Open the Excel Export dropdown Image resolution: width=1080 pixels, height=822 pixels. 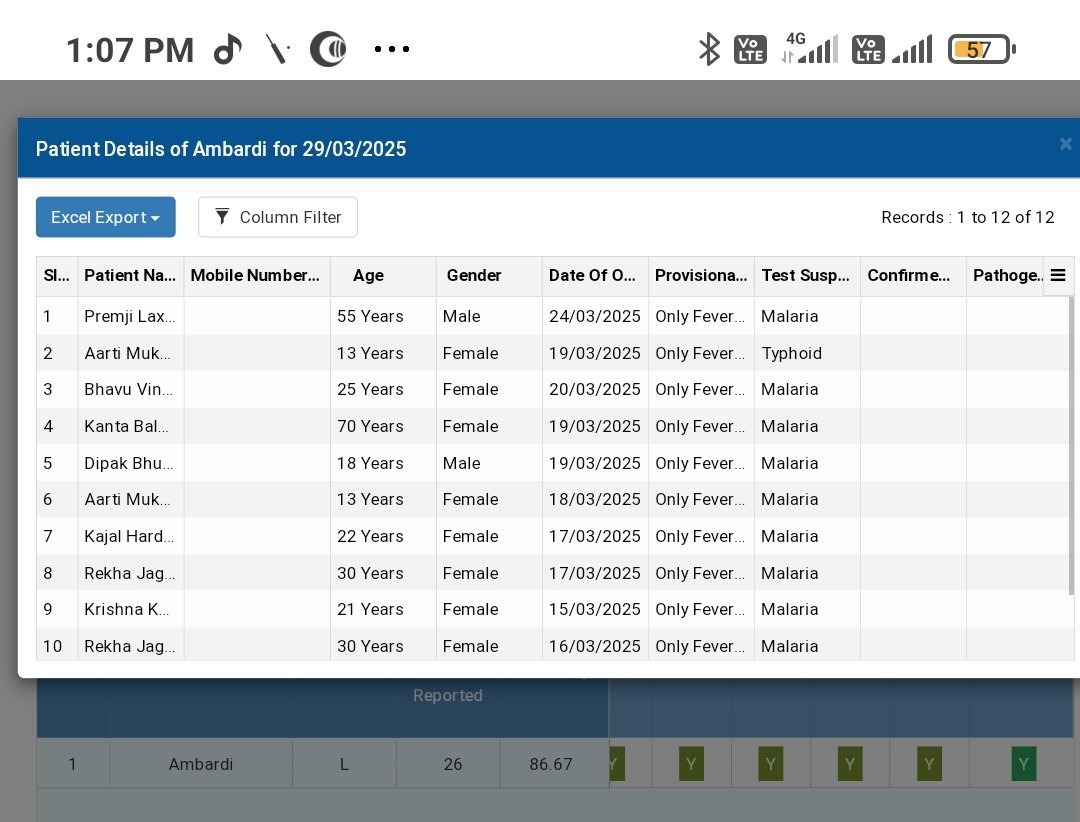tap(105, 217)
